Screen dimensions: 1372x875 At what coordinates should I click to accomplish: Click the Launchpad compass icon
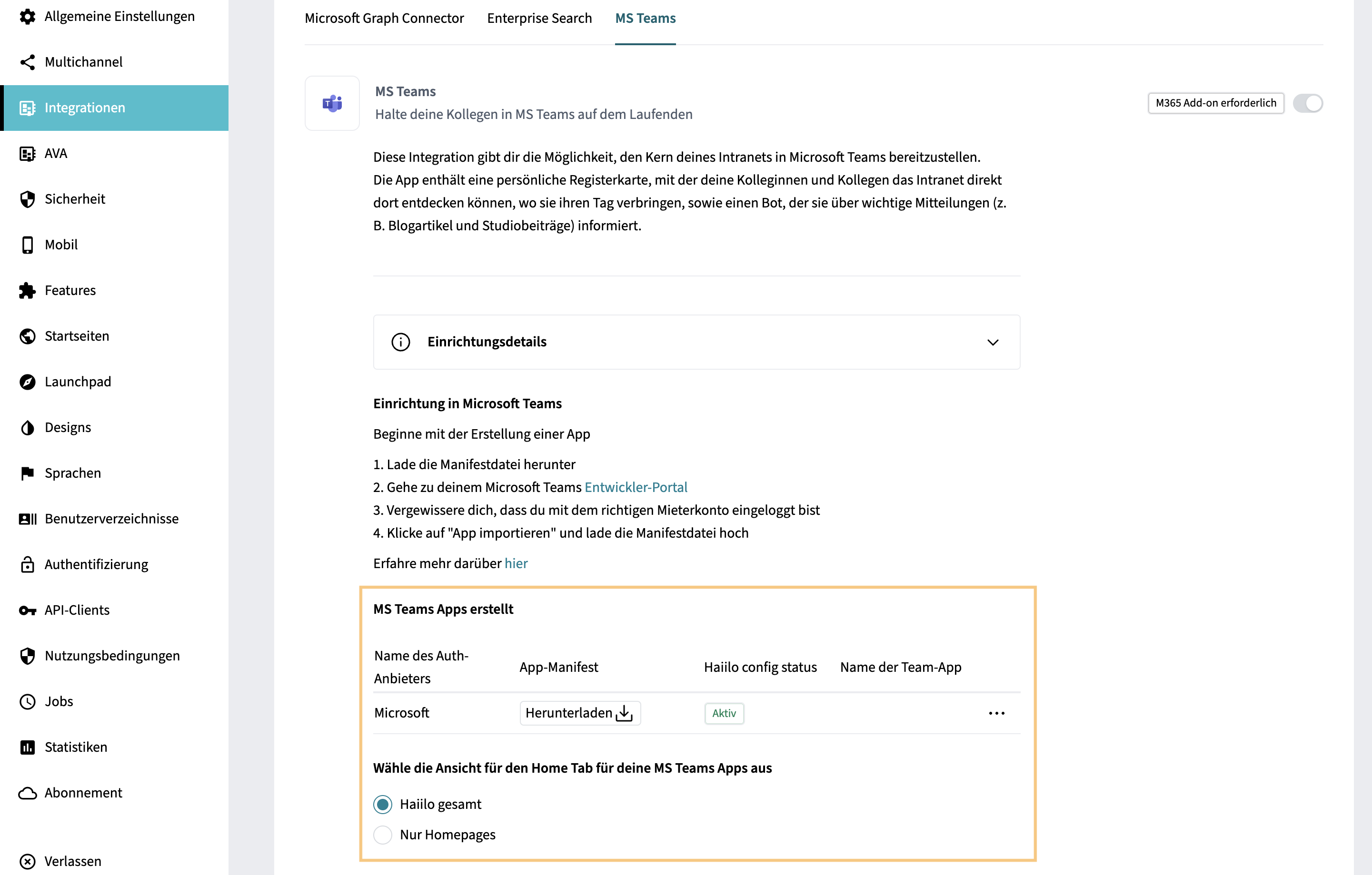(x=27, y=382)
